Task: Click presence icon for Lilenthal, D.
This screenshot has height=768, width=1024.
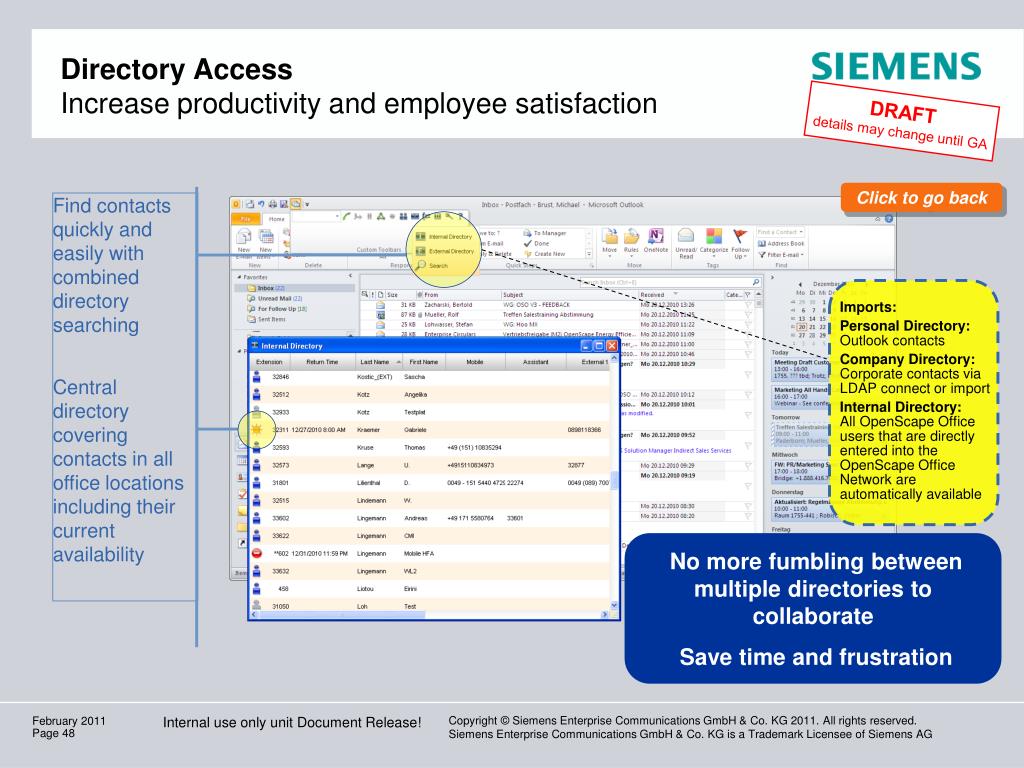Action: pos(257,483)
